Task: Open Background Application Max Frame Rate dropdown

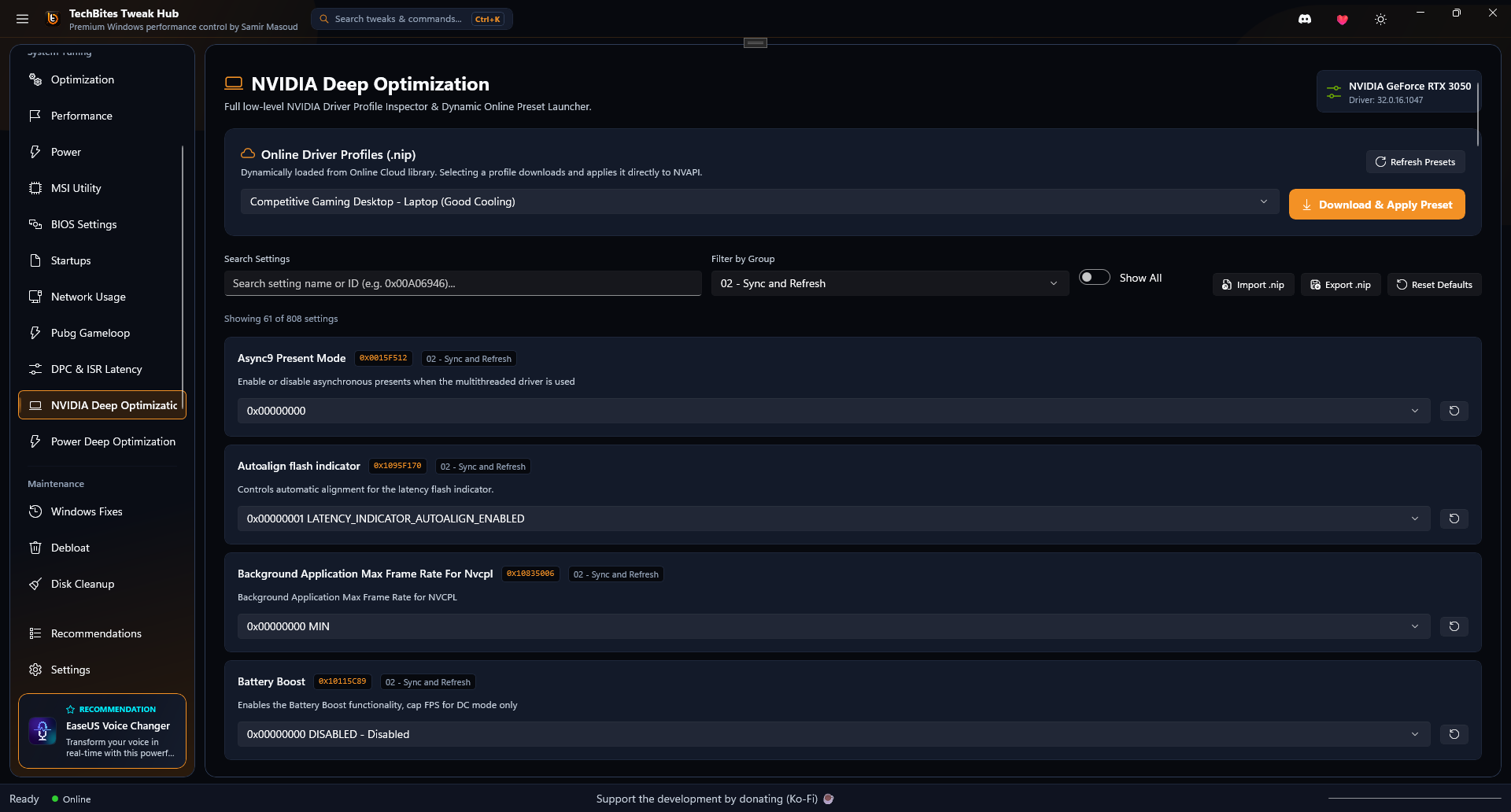Action: tap(833, 626)
